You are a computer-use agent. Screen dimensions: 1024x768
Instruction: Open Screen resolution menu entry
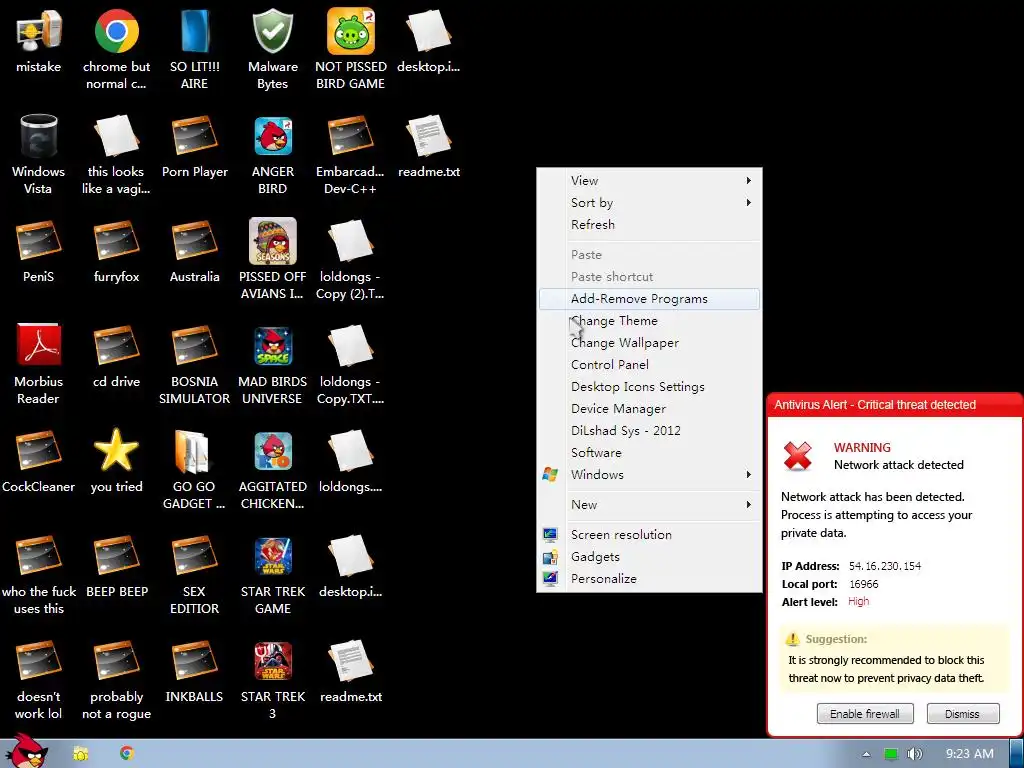[x=649, y=534]
